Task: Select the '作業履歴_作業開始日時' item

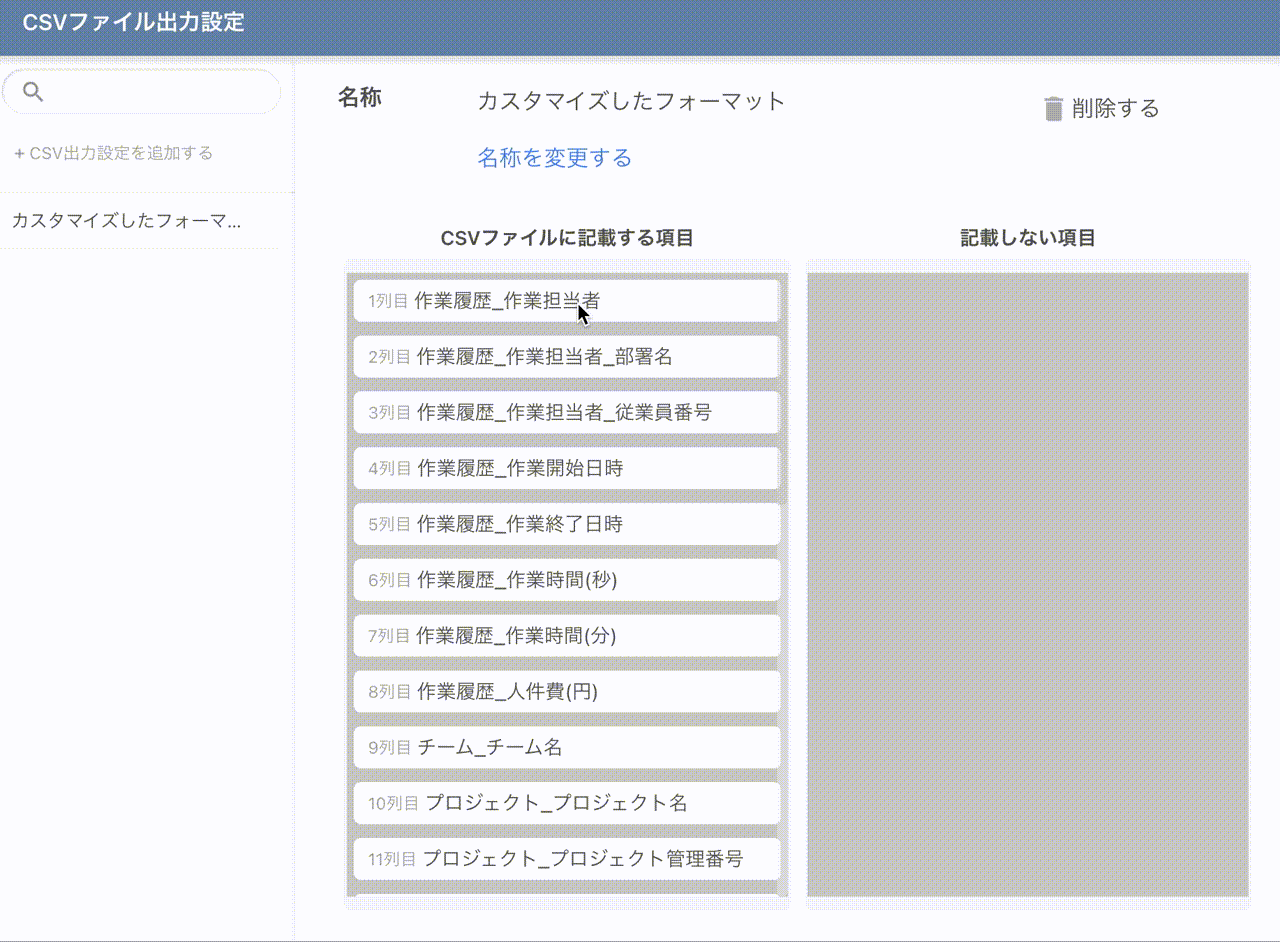Action: click(566, 468)
